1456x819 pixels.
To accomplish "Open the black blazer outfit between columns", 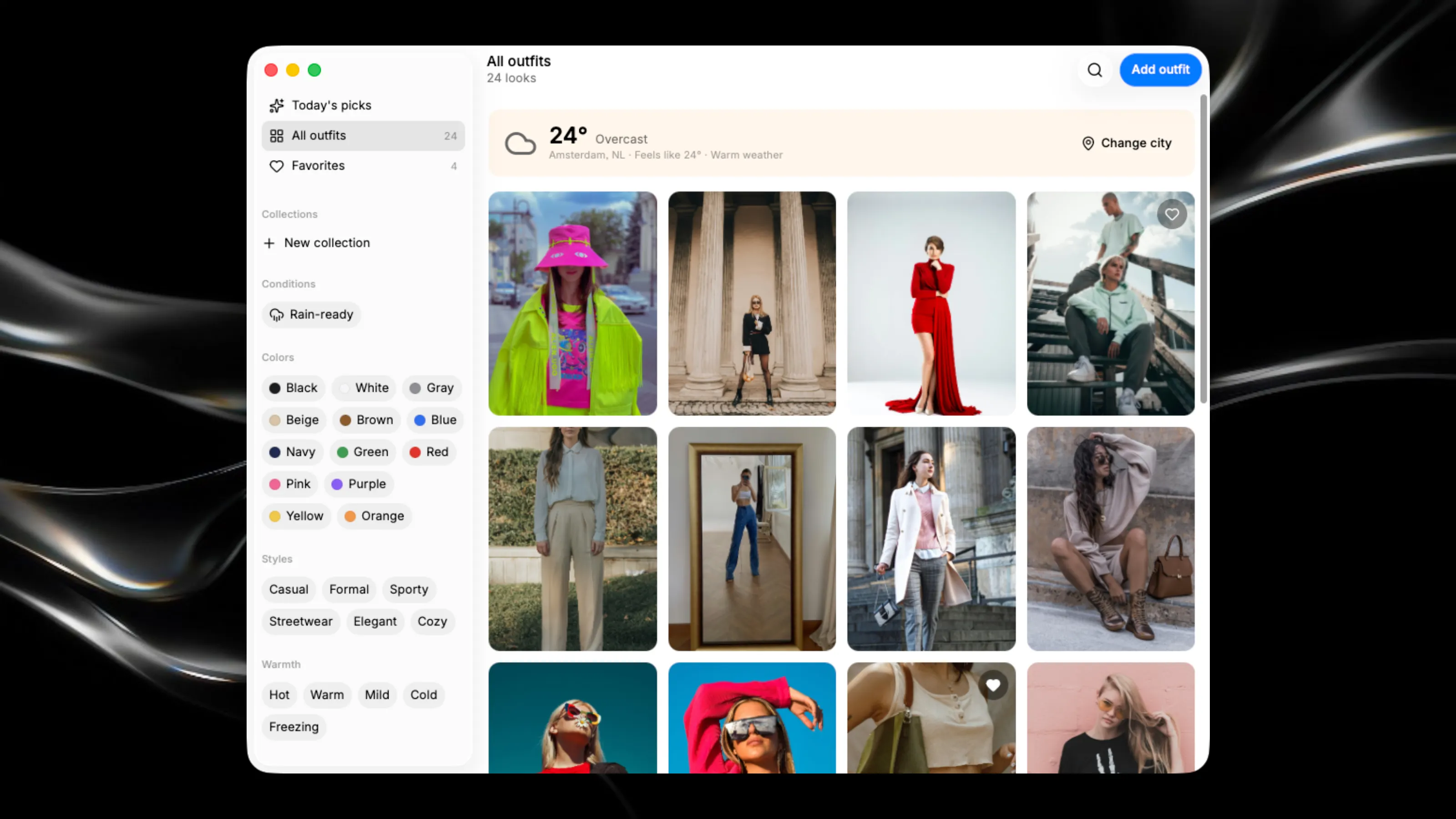I will click(x=752, y=303).
